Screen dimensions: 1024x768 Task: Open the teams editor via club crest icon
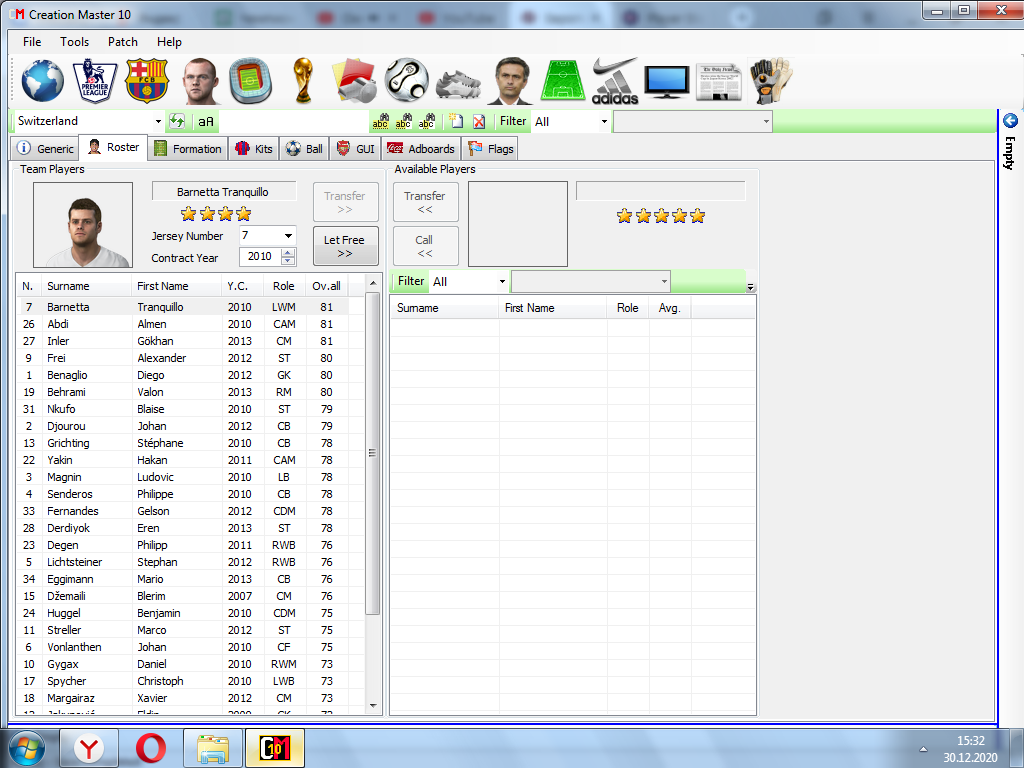coord(148,81)
